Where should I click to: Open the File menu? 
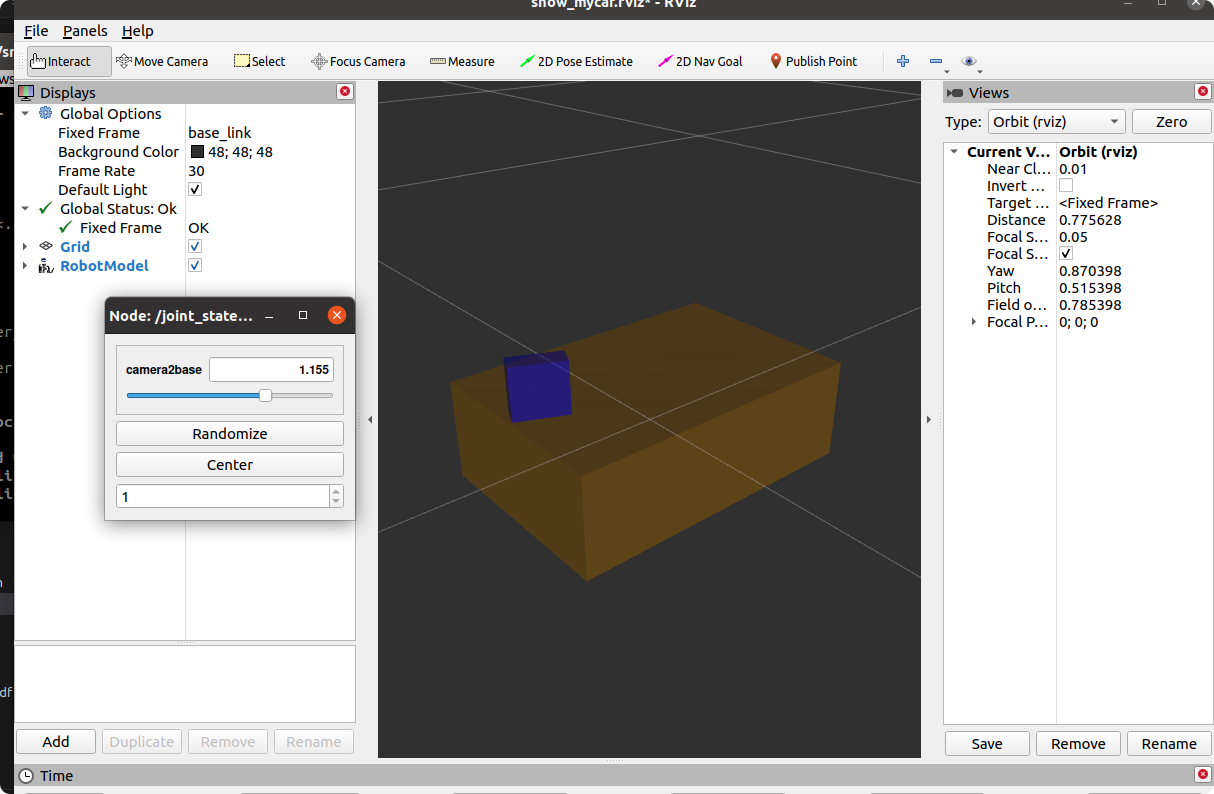point(36,31)
